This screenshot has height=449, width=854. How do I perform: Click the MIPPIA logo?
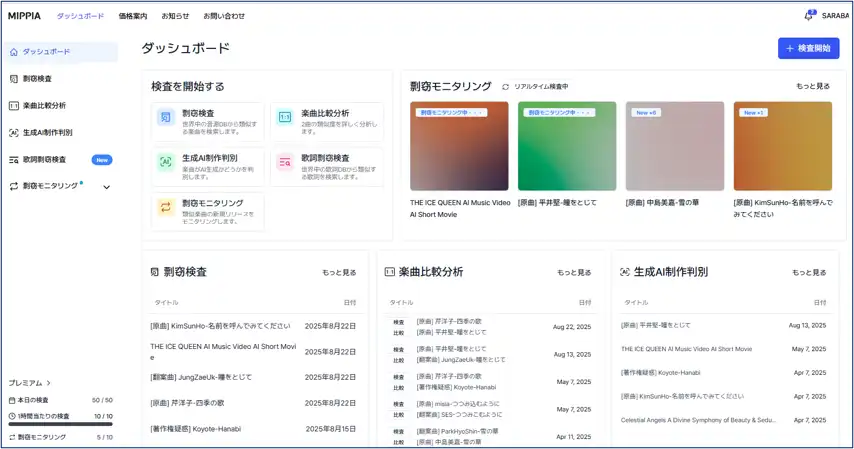[24, 16]
